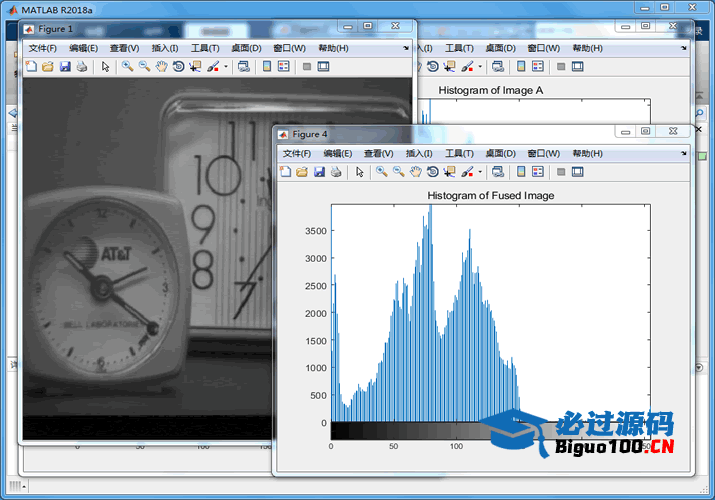Select Data Cursor tool in Figure 1
The height and width of the screenshot is (500, 715).
pos(196,67)
